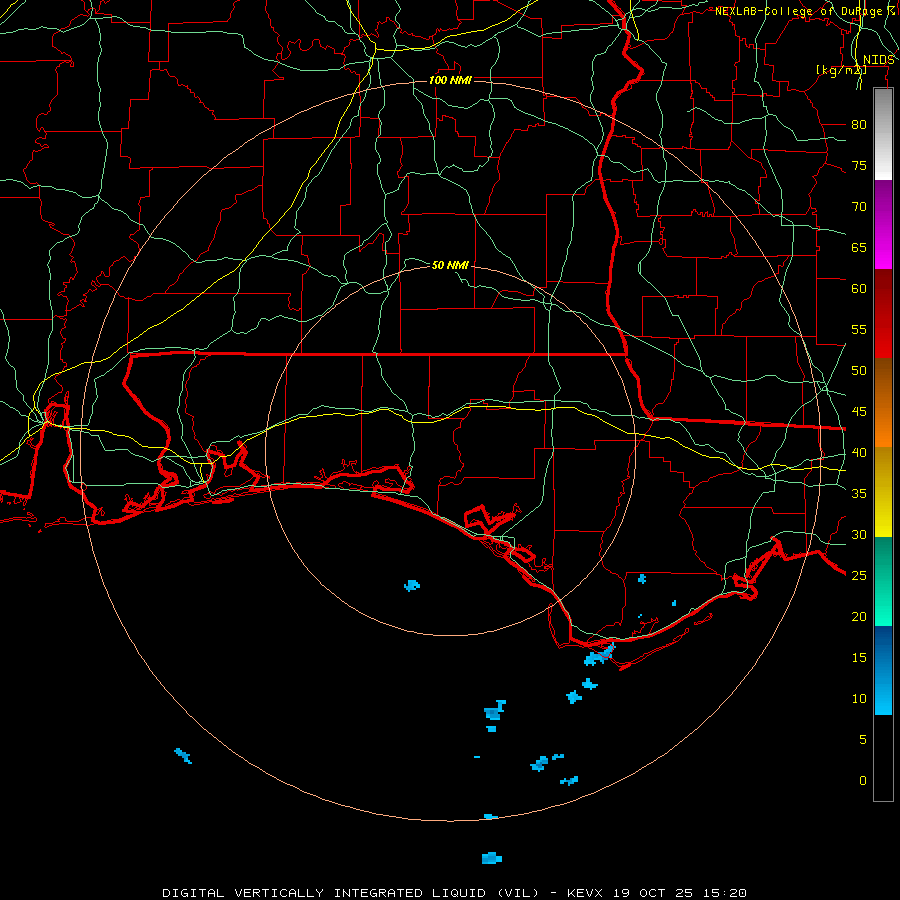Click the 65 value on the color scale
The height and width of the screenshot is (900, 900).
(x=859, y=247)
